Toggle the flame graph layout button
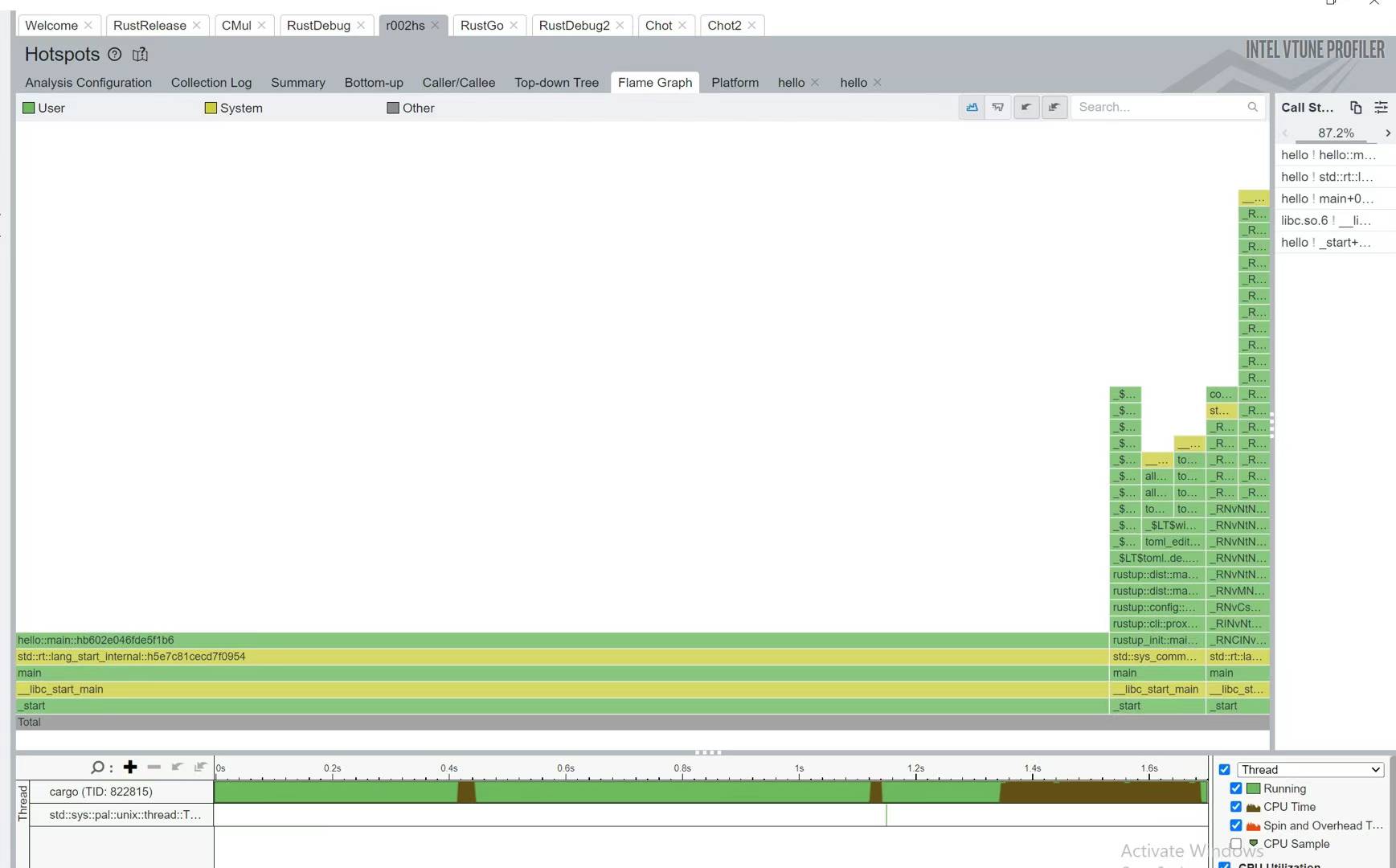This screenshot has width=1396, height=868. (x=972, y=107)
